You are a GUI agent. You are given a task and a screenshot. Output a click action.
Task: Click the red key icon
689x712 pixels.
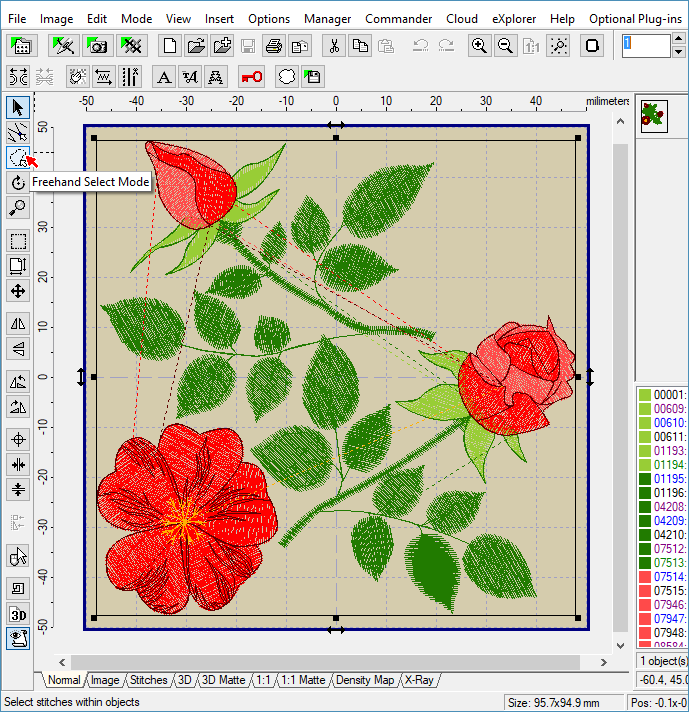(251, 77)
